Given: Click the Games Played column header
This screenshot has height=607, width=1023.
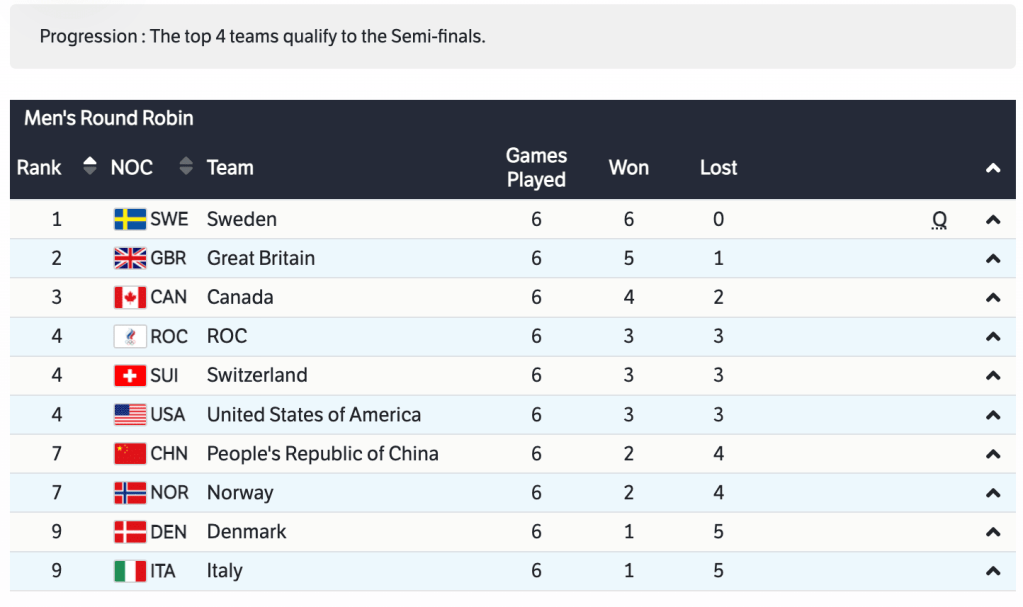Looking at the screenshot, I should point(536,167).
